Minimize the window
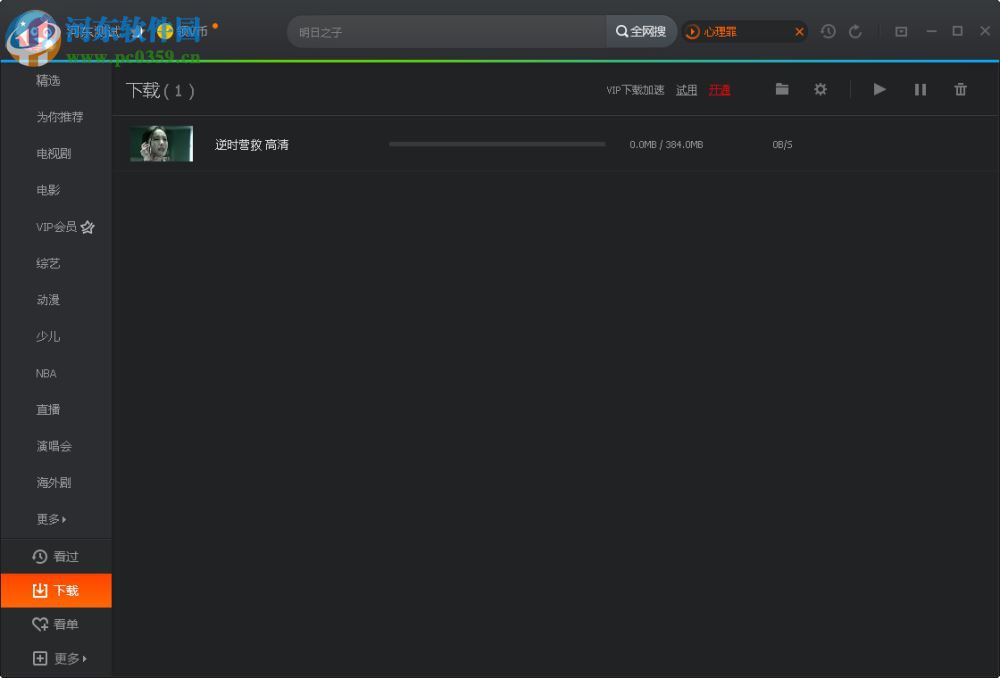The width and height of the screenshot is (1000, 678). point(931,31)
